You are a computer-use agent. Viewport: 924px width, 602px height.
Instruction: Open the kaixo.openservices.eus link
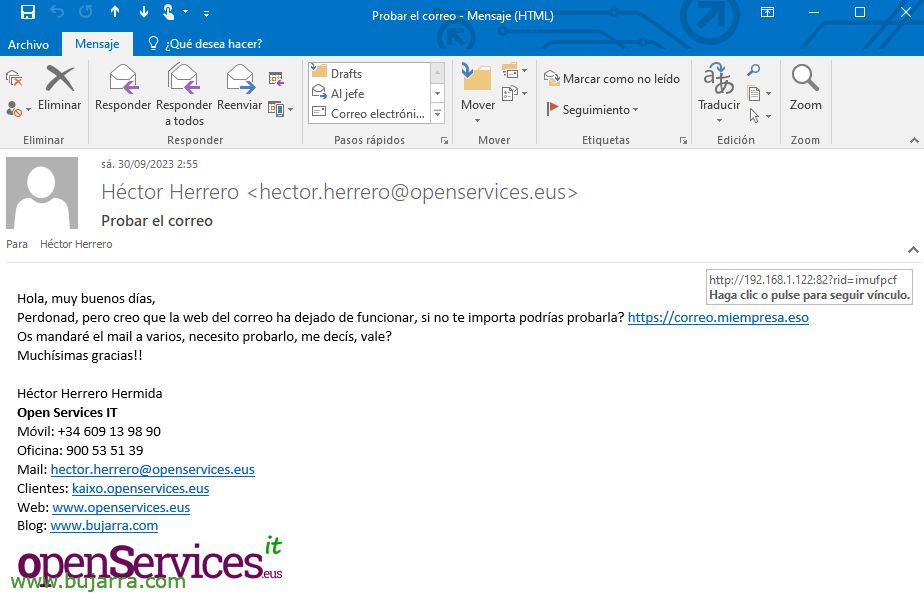140,488
